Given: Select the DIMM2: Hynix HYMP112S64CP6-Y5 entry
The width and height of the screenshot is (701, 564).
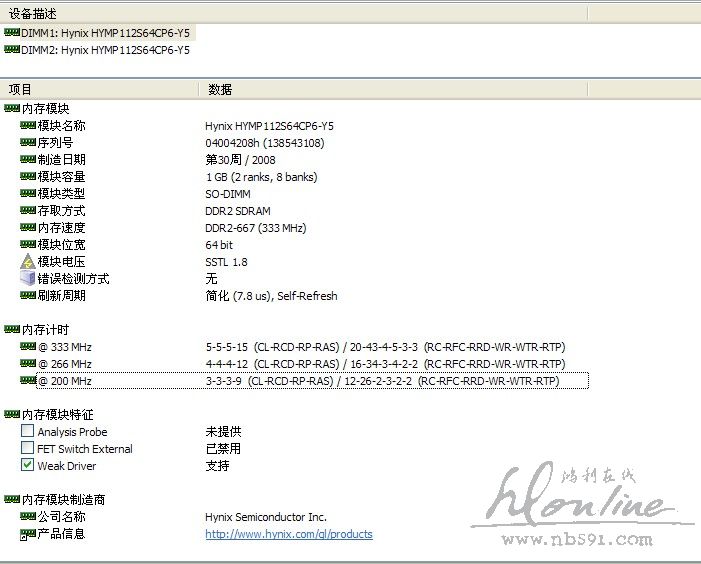Looking at the screenshot, I should [106, 50].
